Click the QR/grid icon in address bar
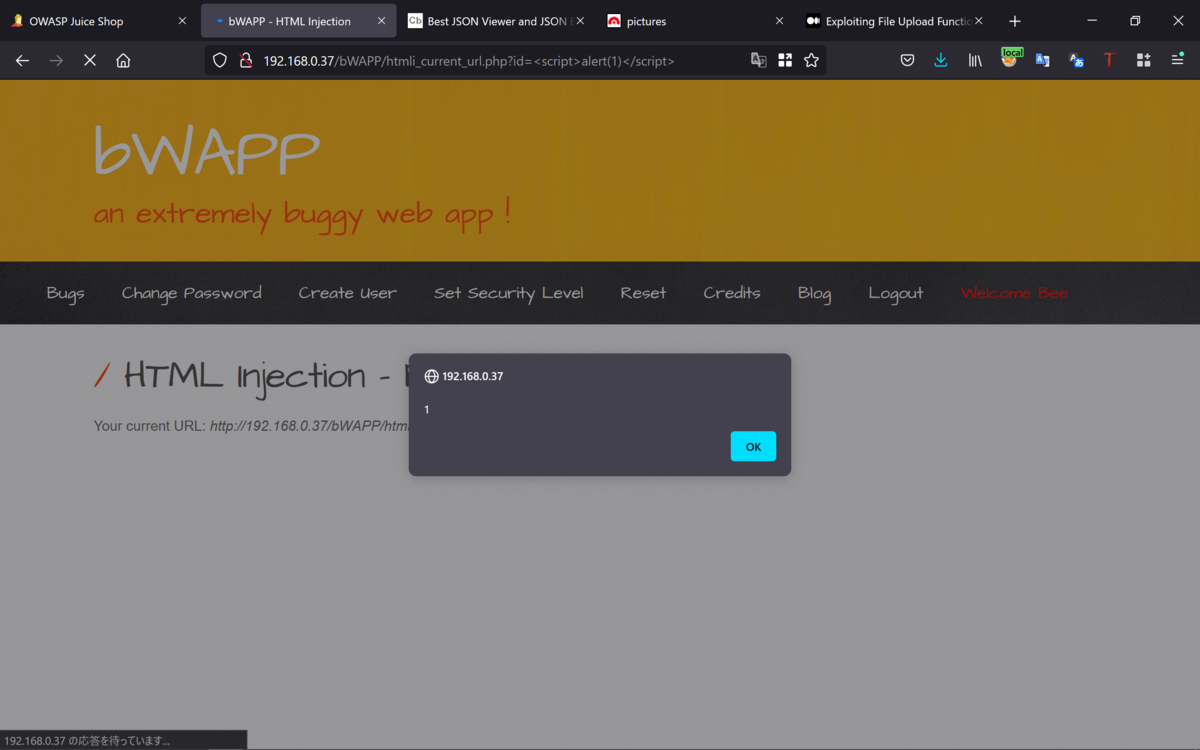This screenshot has height=750, width=1200. pos(785,60)
